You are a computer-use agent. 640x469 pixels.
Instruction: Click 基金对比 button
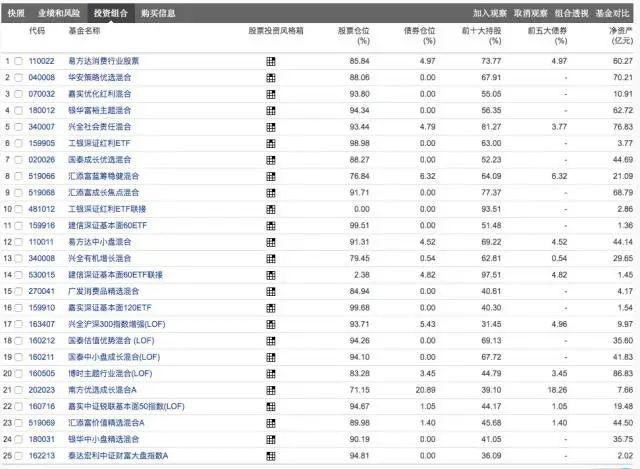click(x=612, y=13)
